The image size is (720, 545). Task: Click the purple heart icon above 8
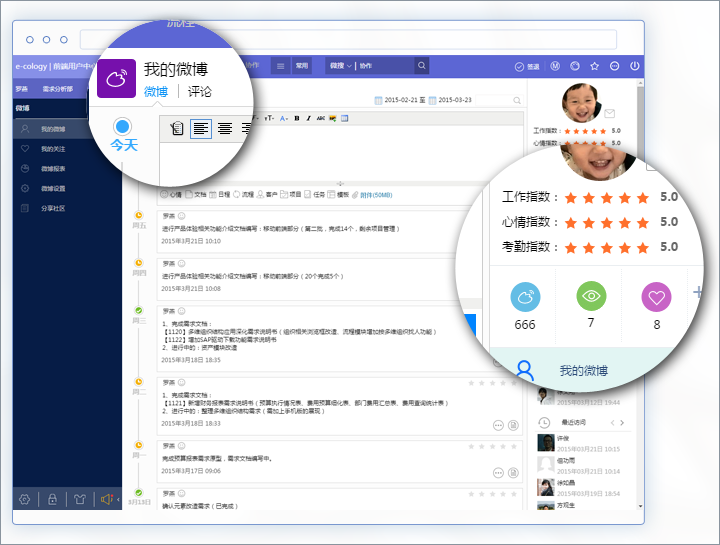(657, 298)
